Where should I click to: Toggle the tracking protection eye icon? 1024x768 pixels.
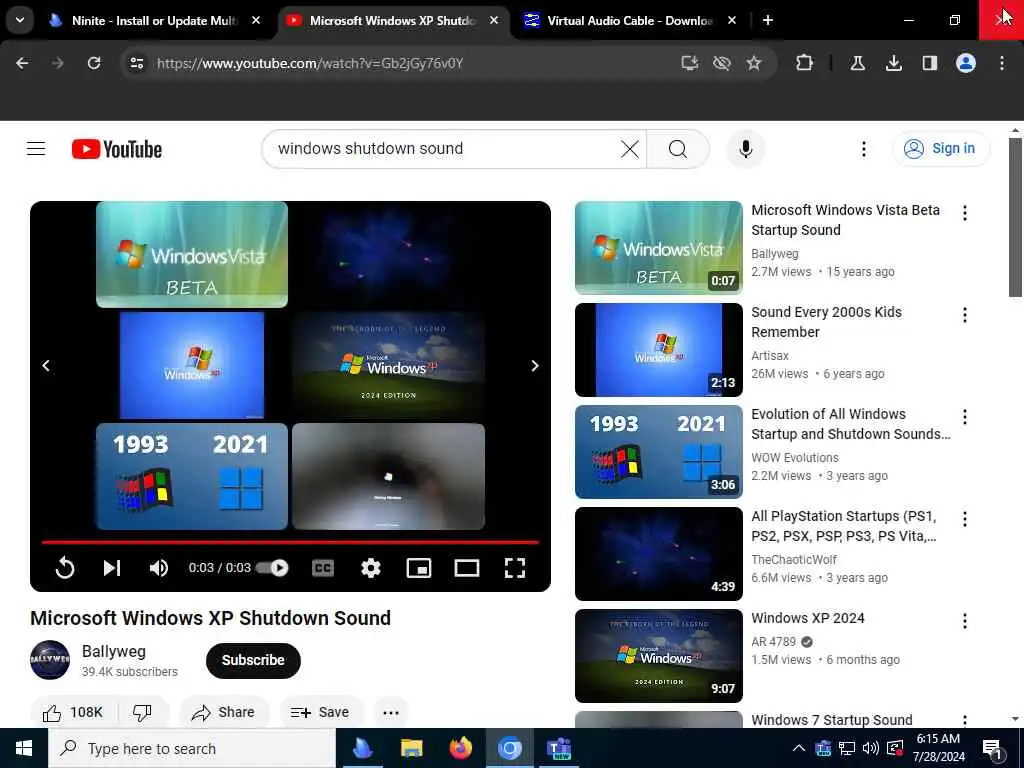point(722,63)
